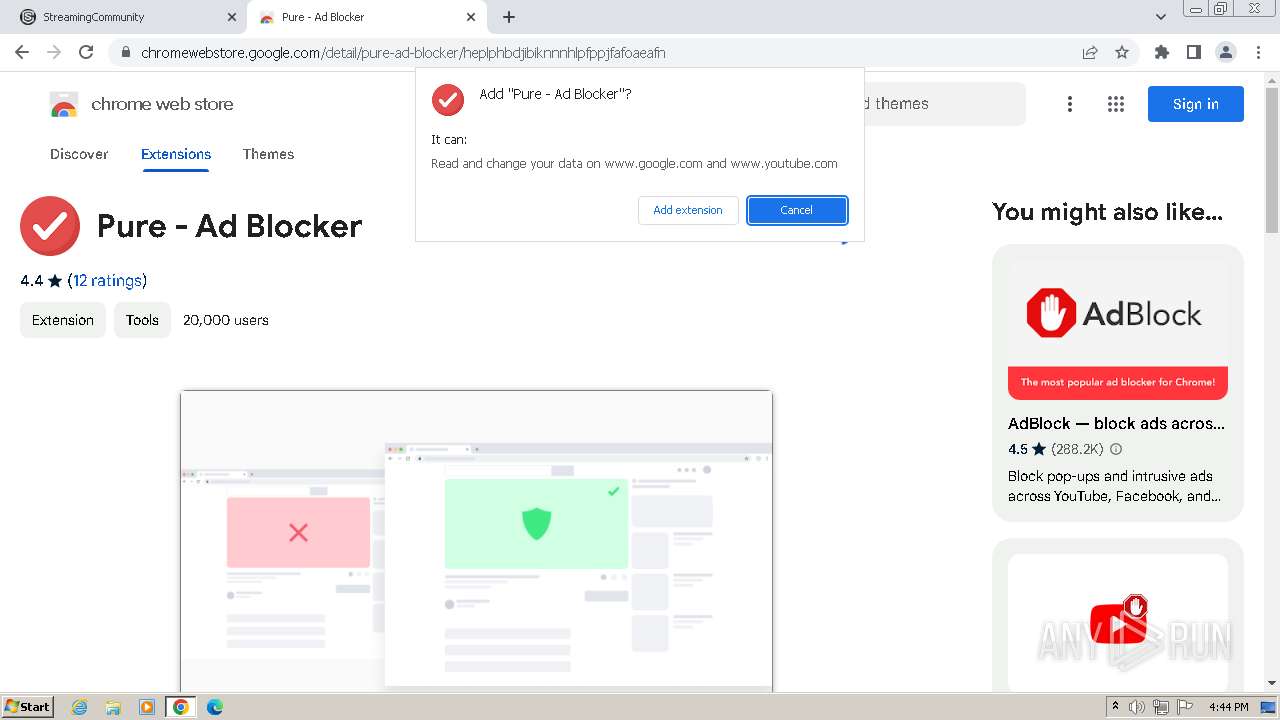The width and height of the screenshot is (1280, 720).
Task: Click the Pure - Ad Blocker logo icon
Action: [50, 226]
